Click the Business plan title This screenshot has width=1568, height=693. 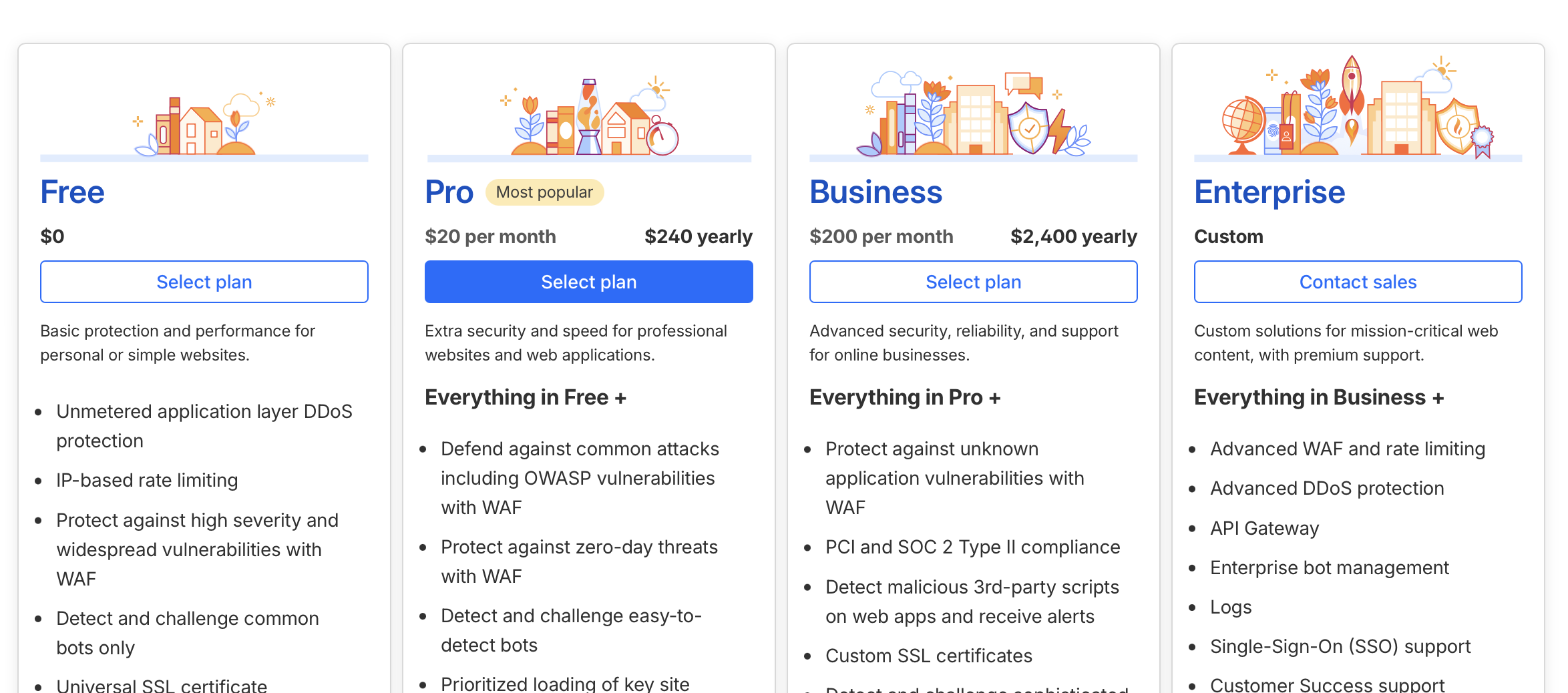(x=875, y=192)
